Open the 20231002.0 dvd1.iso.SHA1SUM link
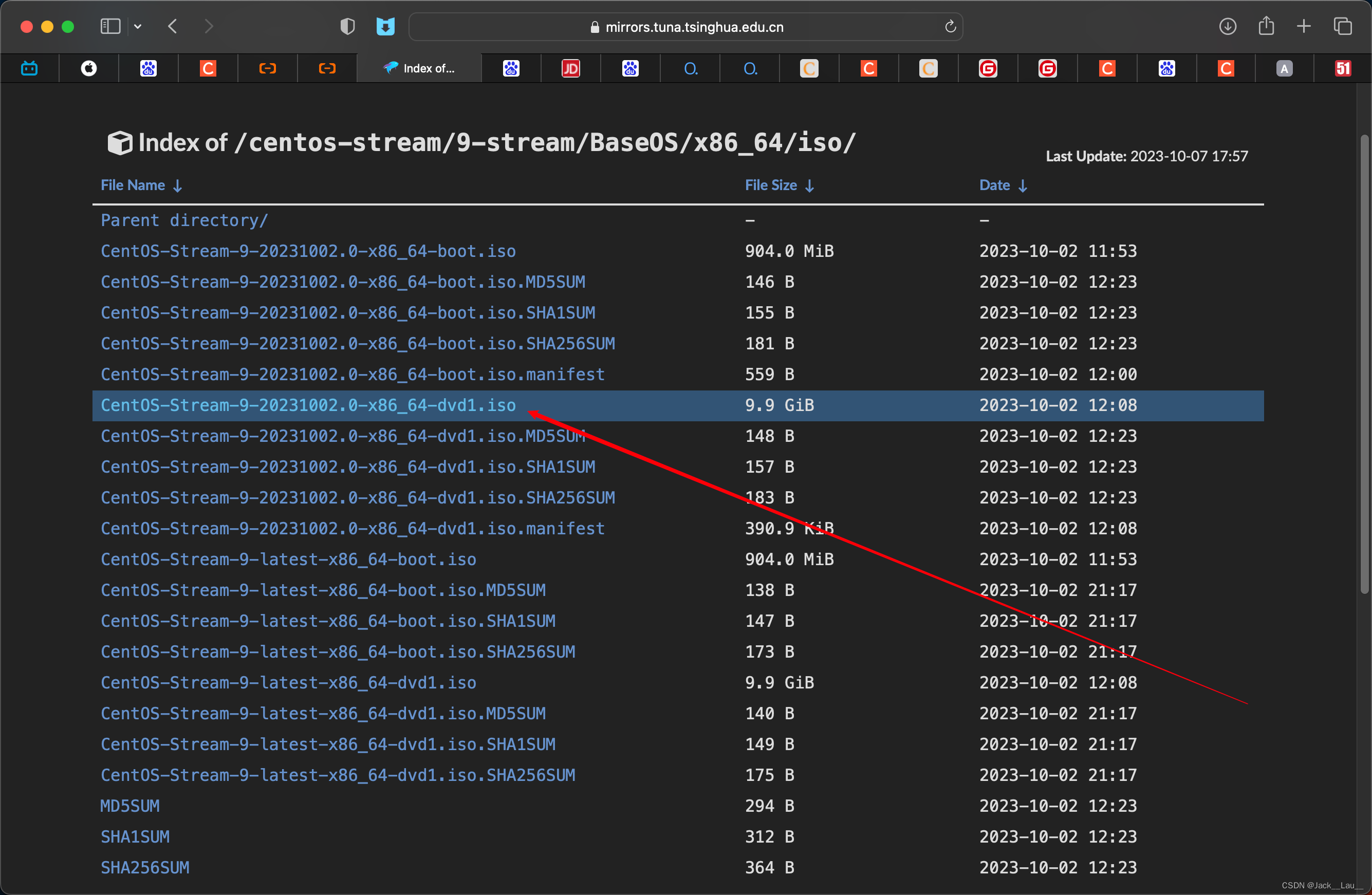This screenshot has width=1372, height=895. [x=348, y=467]
